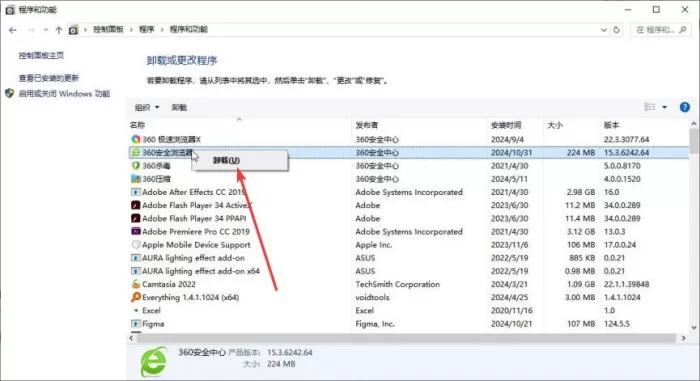This screenshot has height=381, width=700.
Task: Click the 卸载 toolbar button
Action: (179, 108)
